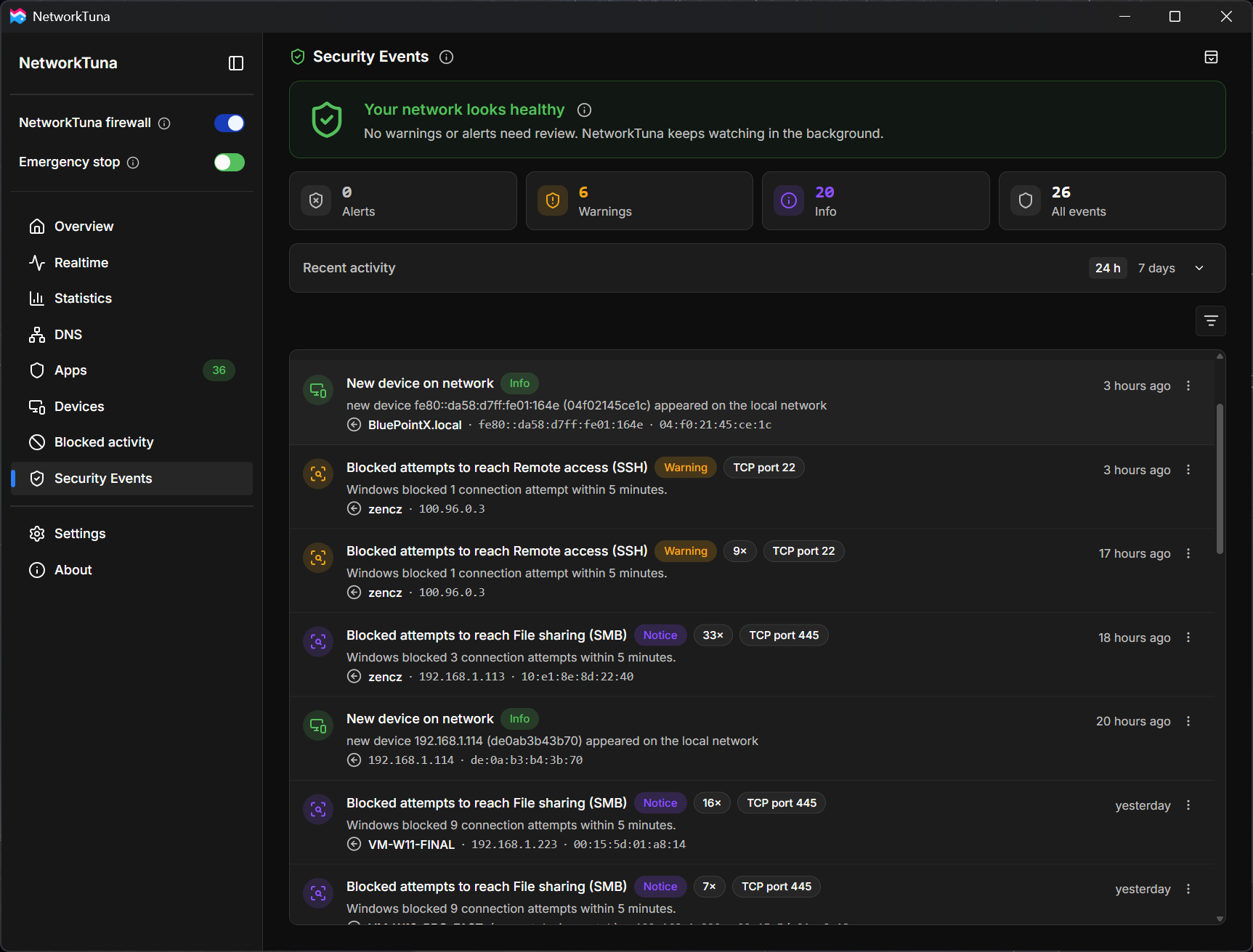
Task: Open the event filter options icon
Action: tap(1211, 320)
